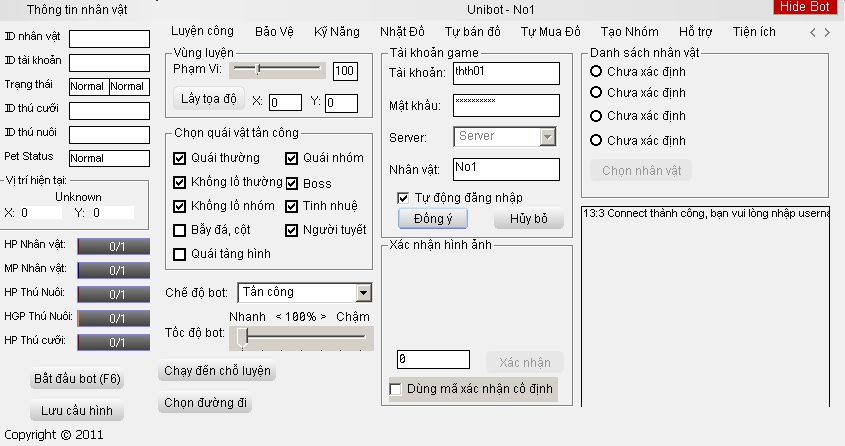Click Chọn nhân vật button
Screen dimensions: 845x446
point(641,171)
